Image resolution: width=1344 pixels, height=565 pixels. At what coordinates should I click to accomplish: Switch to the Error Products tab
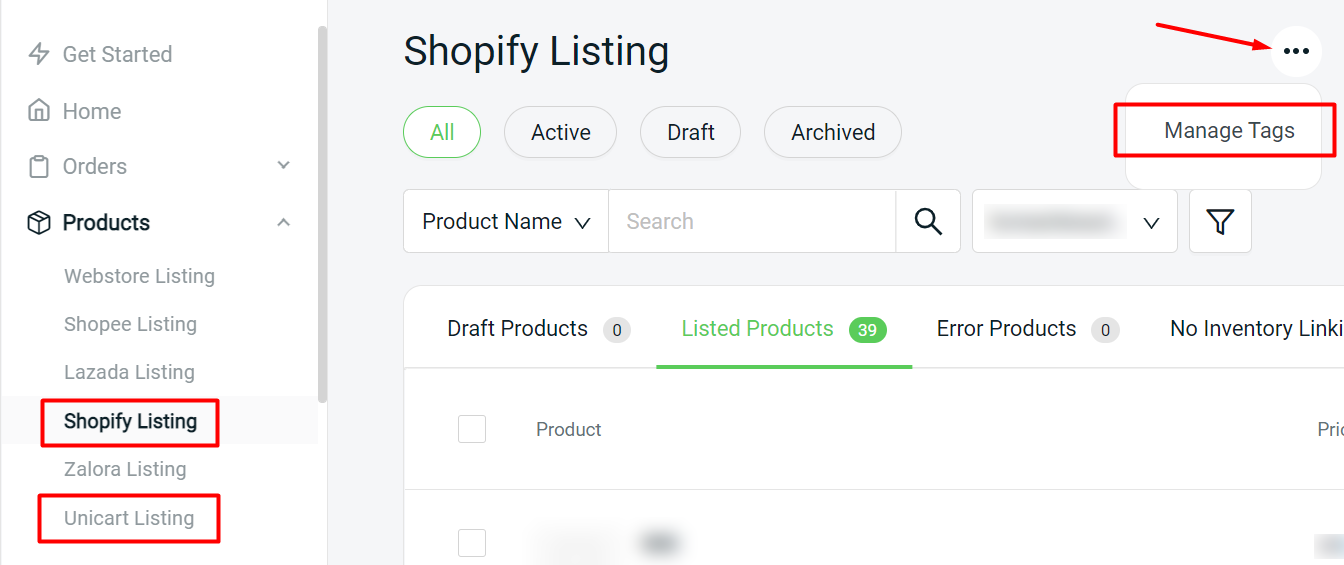(x=1026, y=329)
